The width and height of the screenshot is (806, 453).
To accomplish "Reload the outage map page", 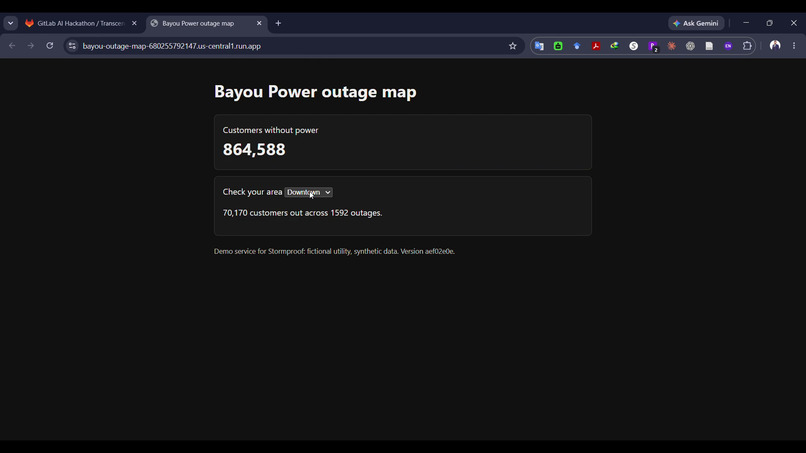I will (49, 46).
